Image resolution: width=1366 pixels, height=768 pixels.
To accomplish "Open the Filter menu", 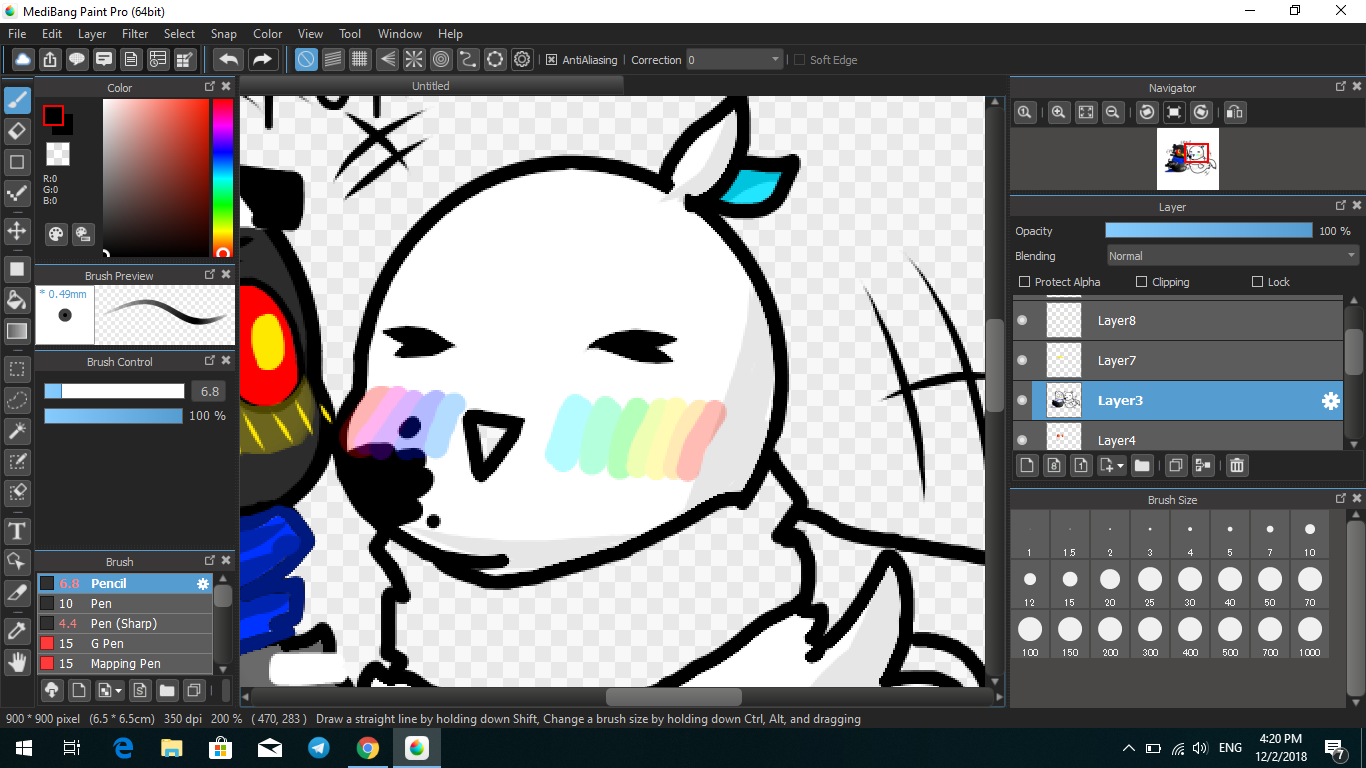I will (135, 34).
